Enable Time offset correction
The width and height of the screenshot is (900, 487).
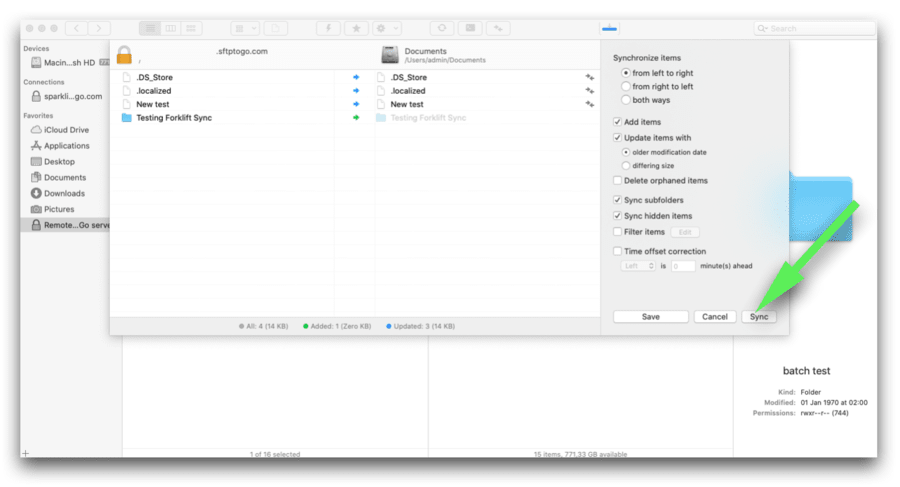click(x=618, y=251)
